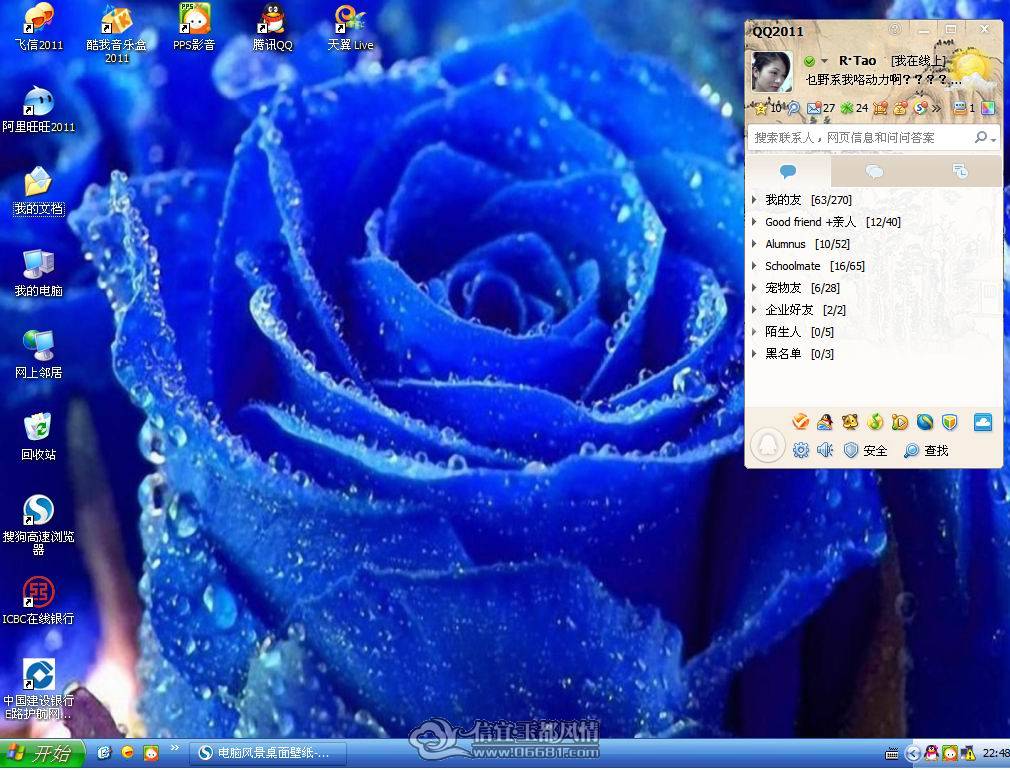Open the Windows 开始 Start menu
Screen dimensions: 1010x770
click(x=43, y=753)
